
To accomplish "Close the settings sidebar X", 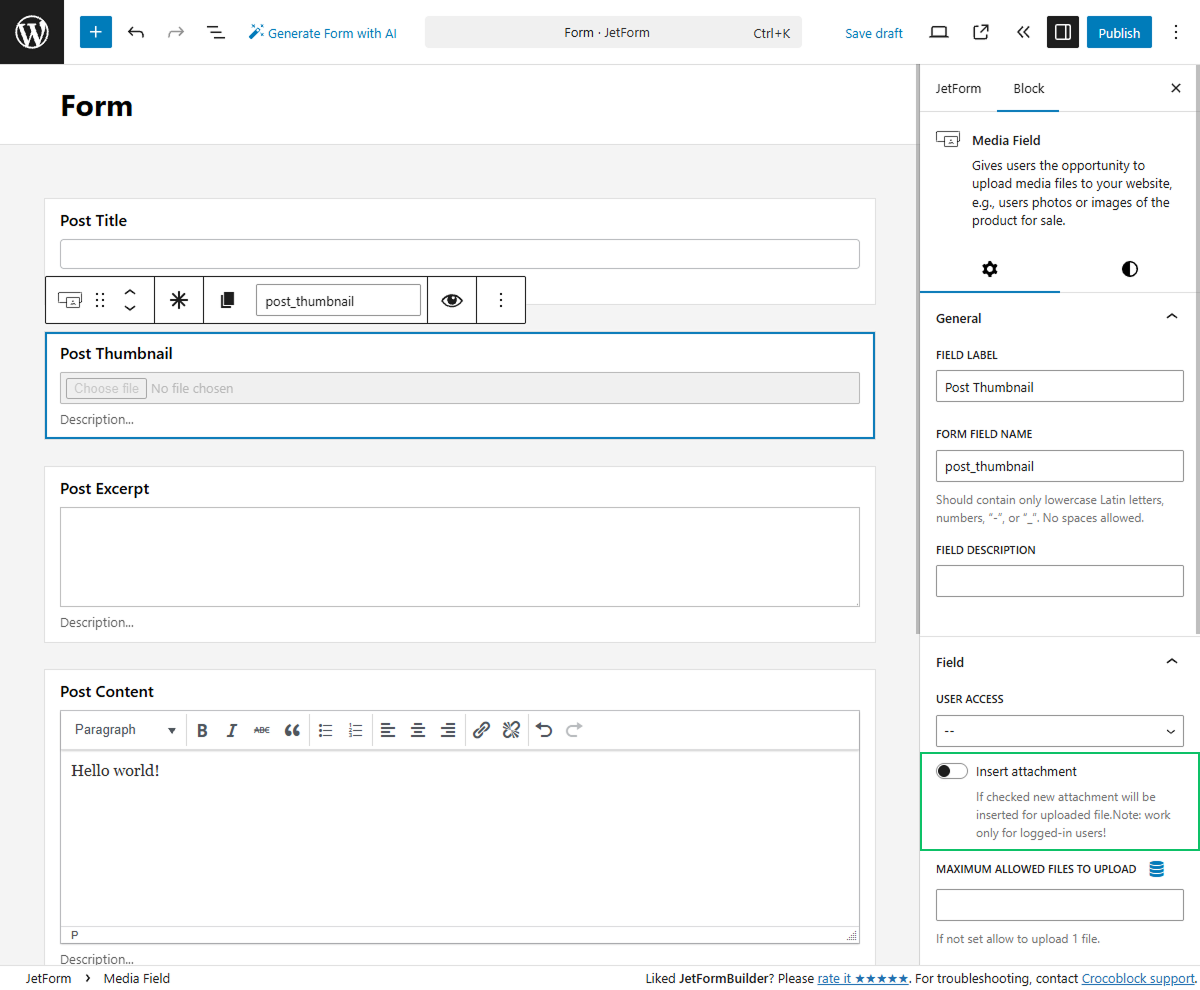I will click(1176, 88).
